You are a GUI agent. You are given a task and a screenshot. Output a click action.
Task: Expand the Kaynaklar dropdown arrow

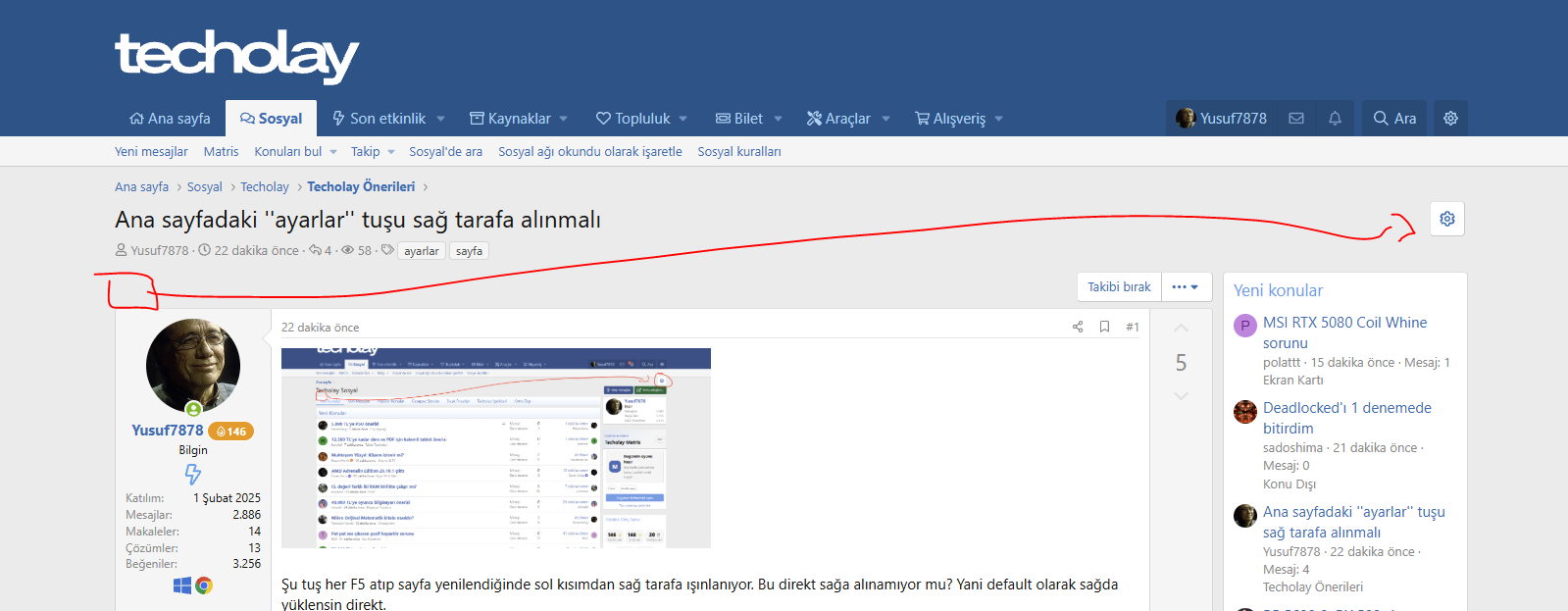click(564, 119)
